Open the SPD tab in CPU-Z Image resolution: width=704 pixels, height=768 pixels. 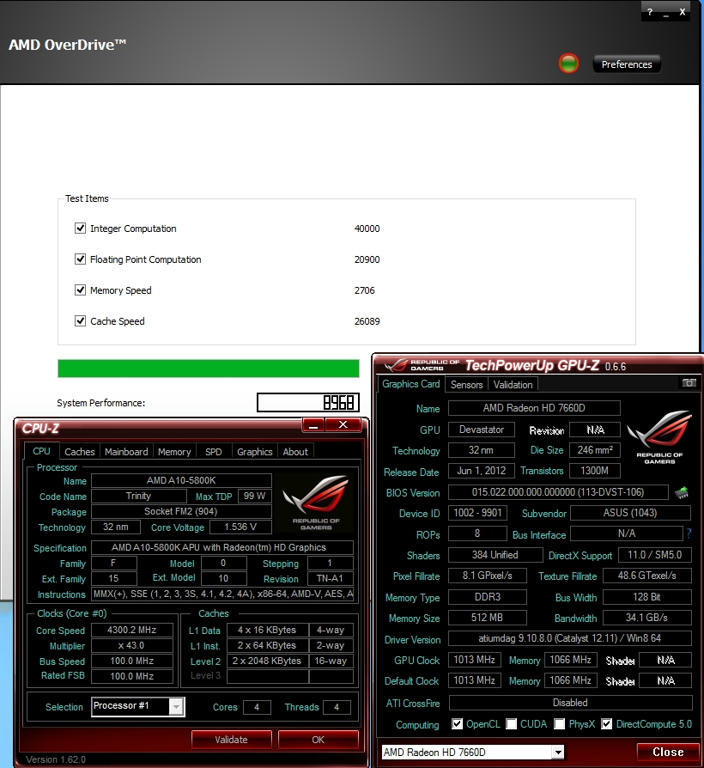pos(213,452)
